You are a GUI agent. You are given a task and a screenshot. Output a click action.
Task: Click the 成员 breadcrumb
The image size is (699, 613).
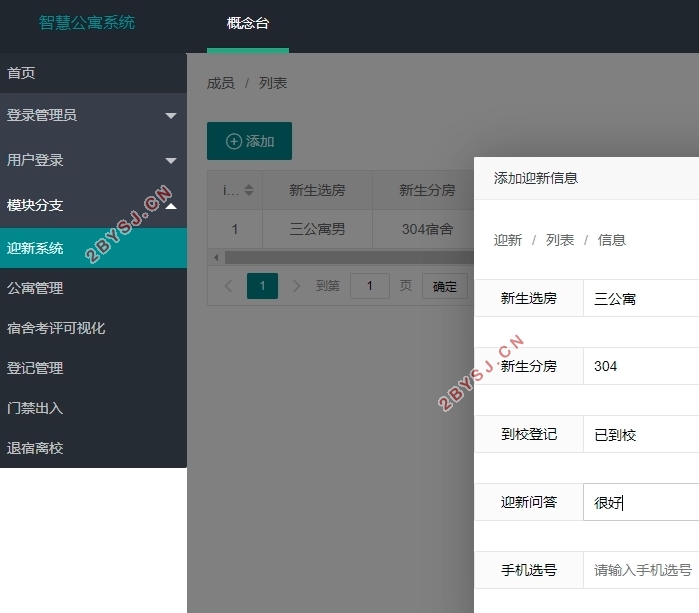tap(221, 83)
